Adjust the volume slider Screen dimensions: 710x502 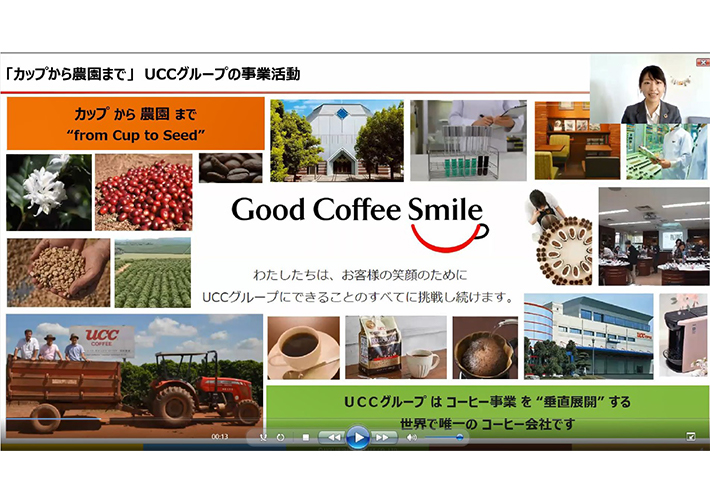coord(444,437)
